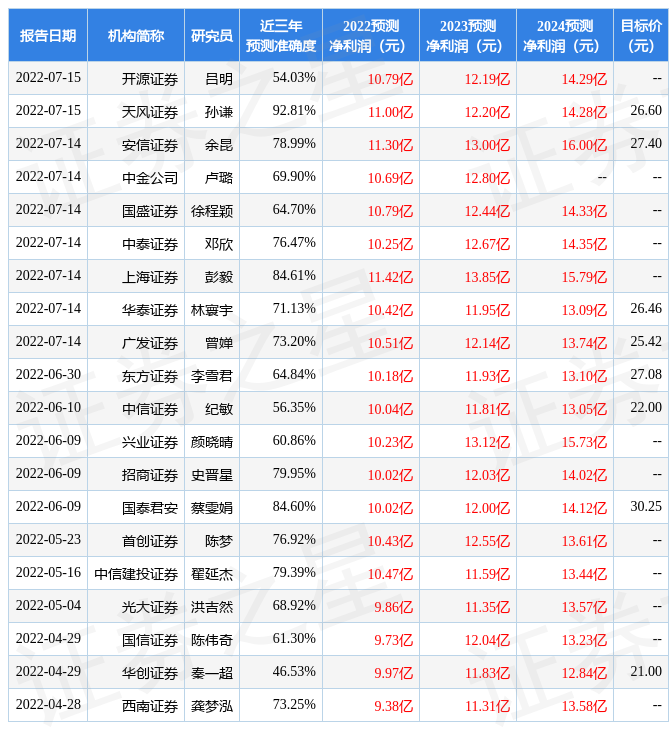The image size is (669, 730).
Task: Click researcher name 陈梦
Action: [219, 541]
